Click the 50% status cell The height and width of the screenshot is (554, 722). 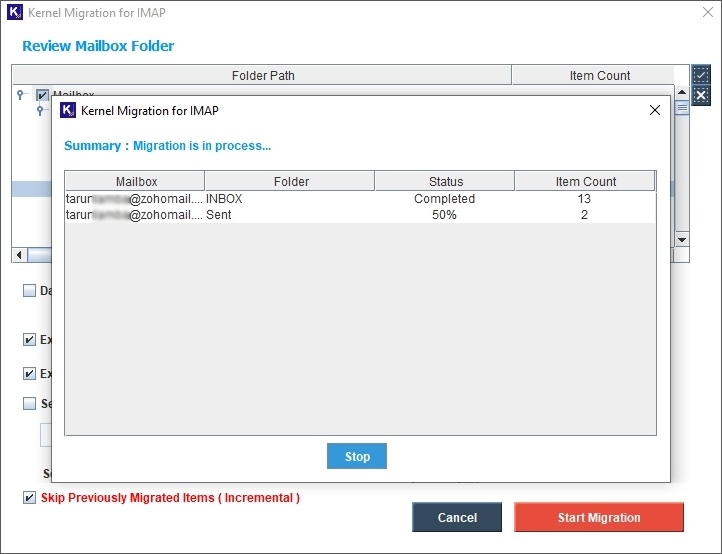point(444,215)
